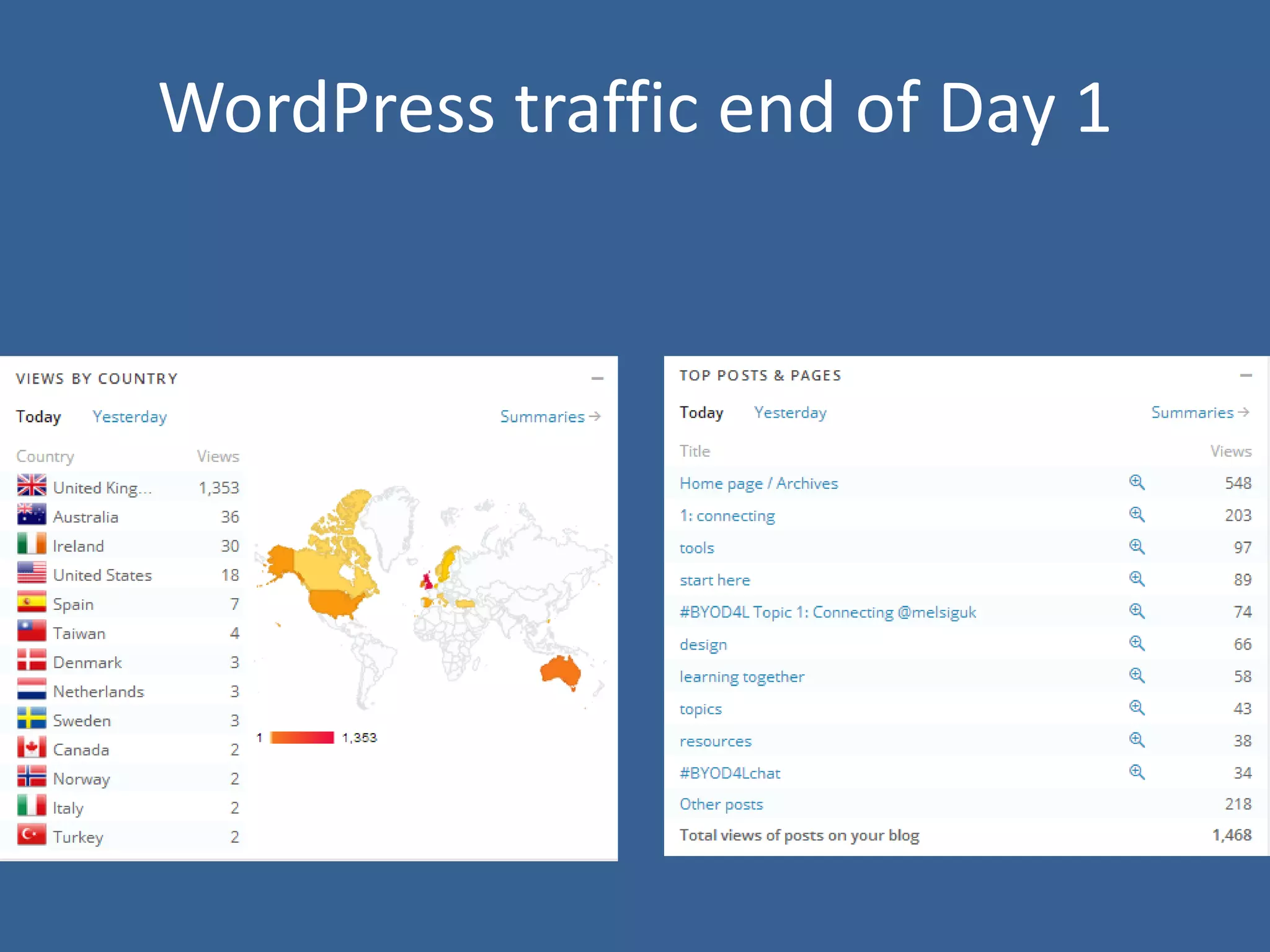This screenshot has width=1270, height=952.
Task: Click the Norway flag icon
Action: point(32,777)
